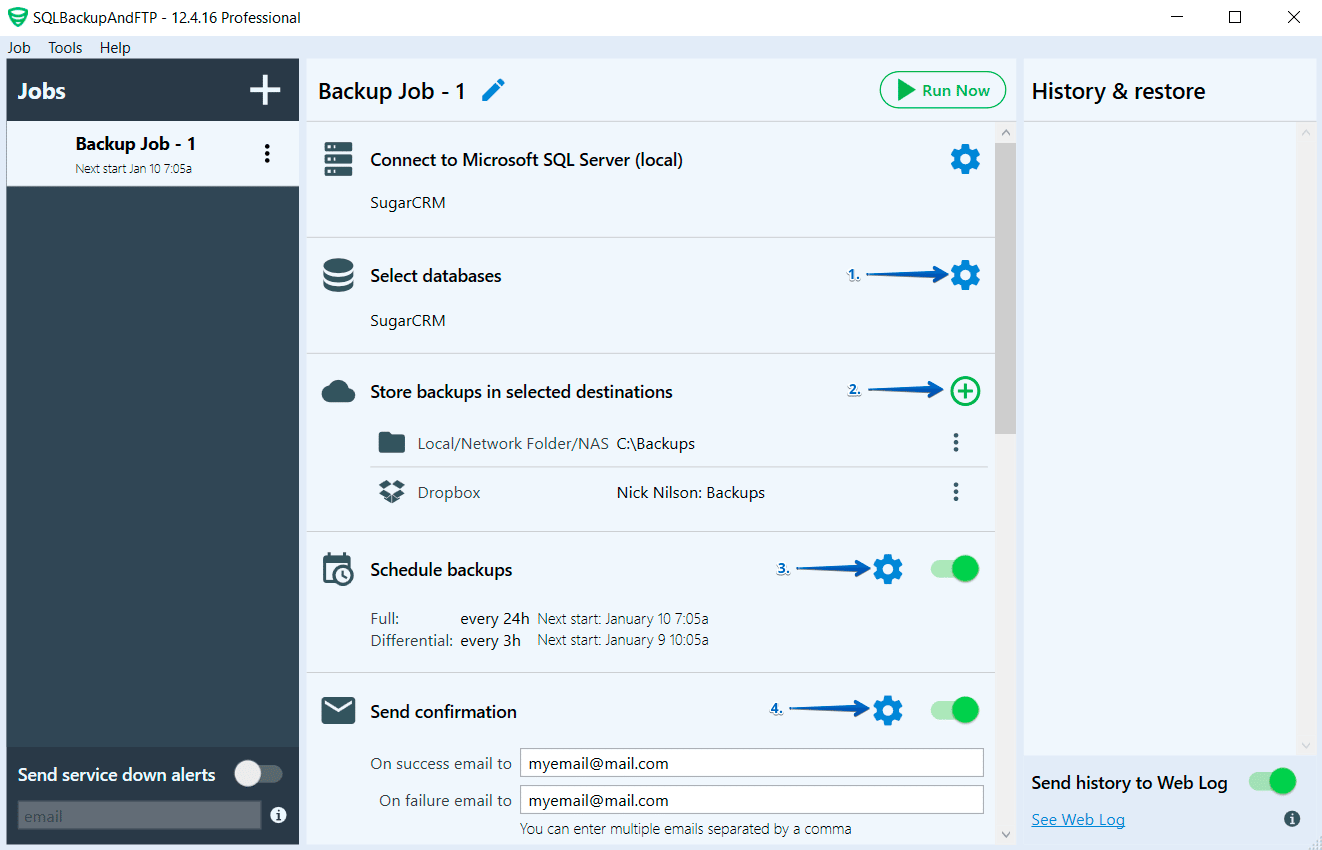Click the service down alerts email field
The width and height of the screenshot is (1322, 850).
tap(140, 816)
